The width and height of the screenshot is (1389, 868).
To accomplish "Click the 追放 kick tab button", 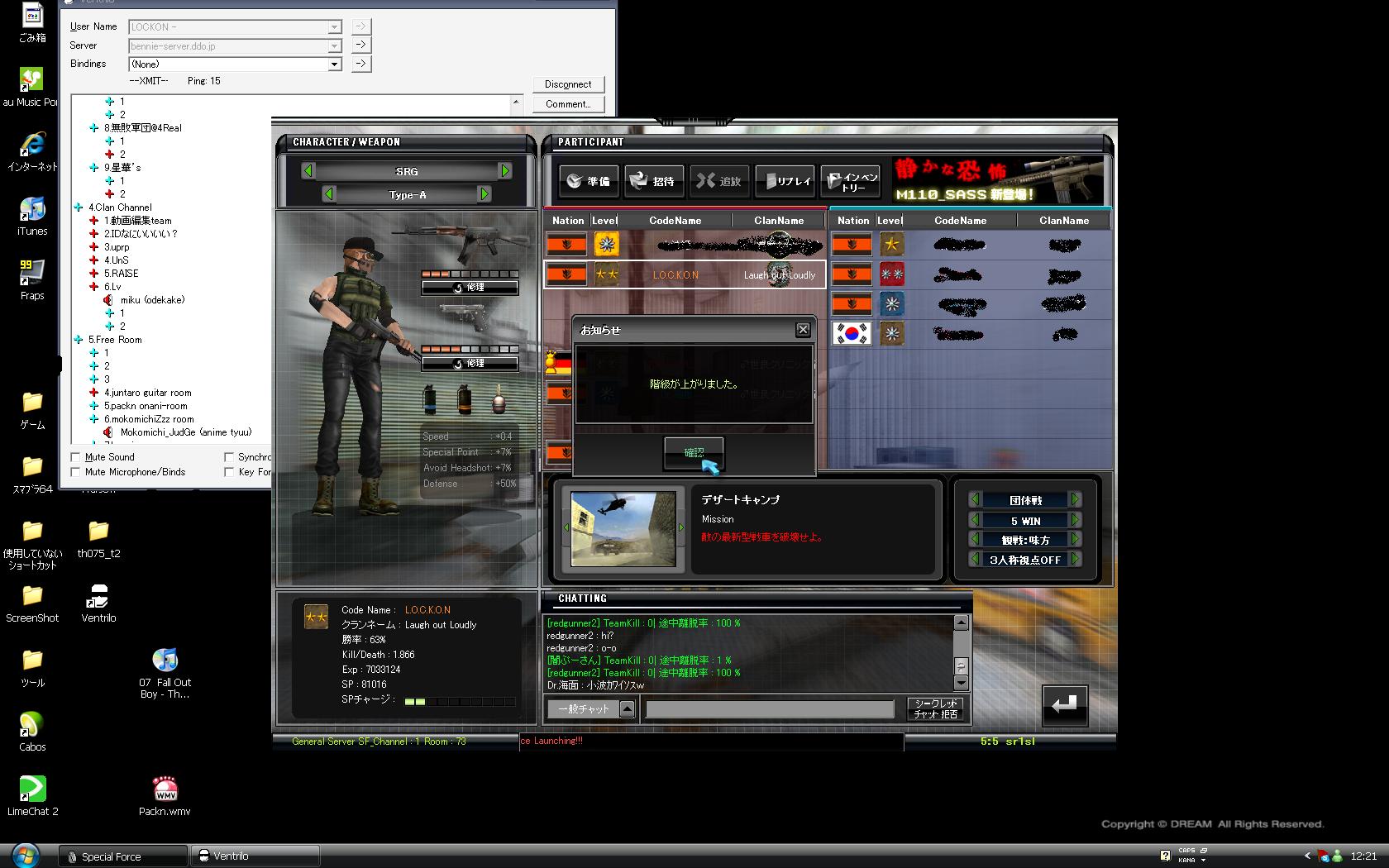I will (x=718, y=181).
